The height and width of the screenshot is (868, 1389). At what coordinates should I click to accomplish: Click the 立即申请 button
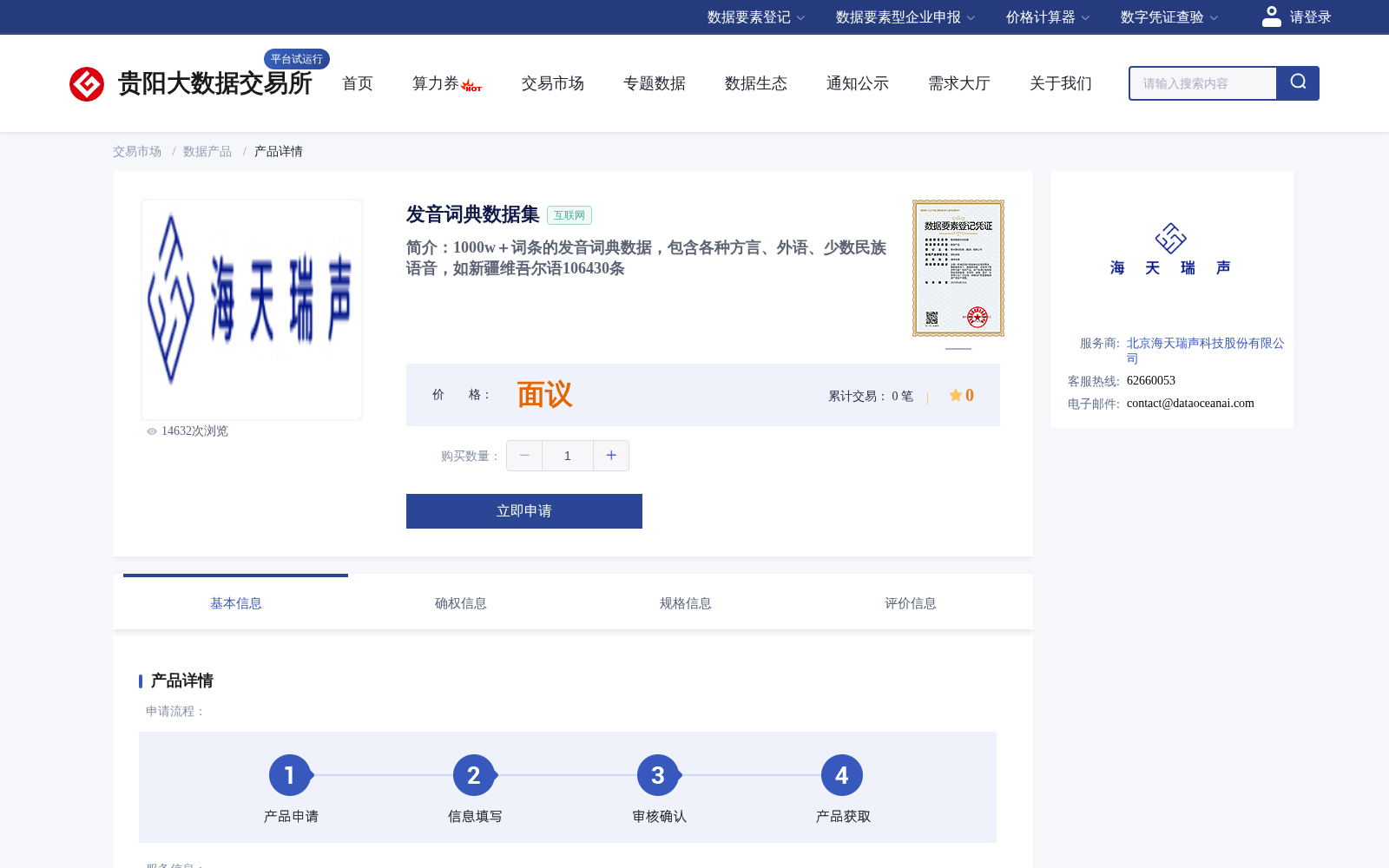click(x=524, y=511)
